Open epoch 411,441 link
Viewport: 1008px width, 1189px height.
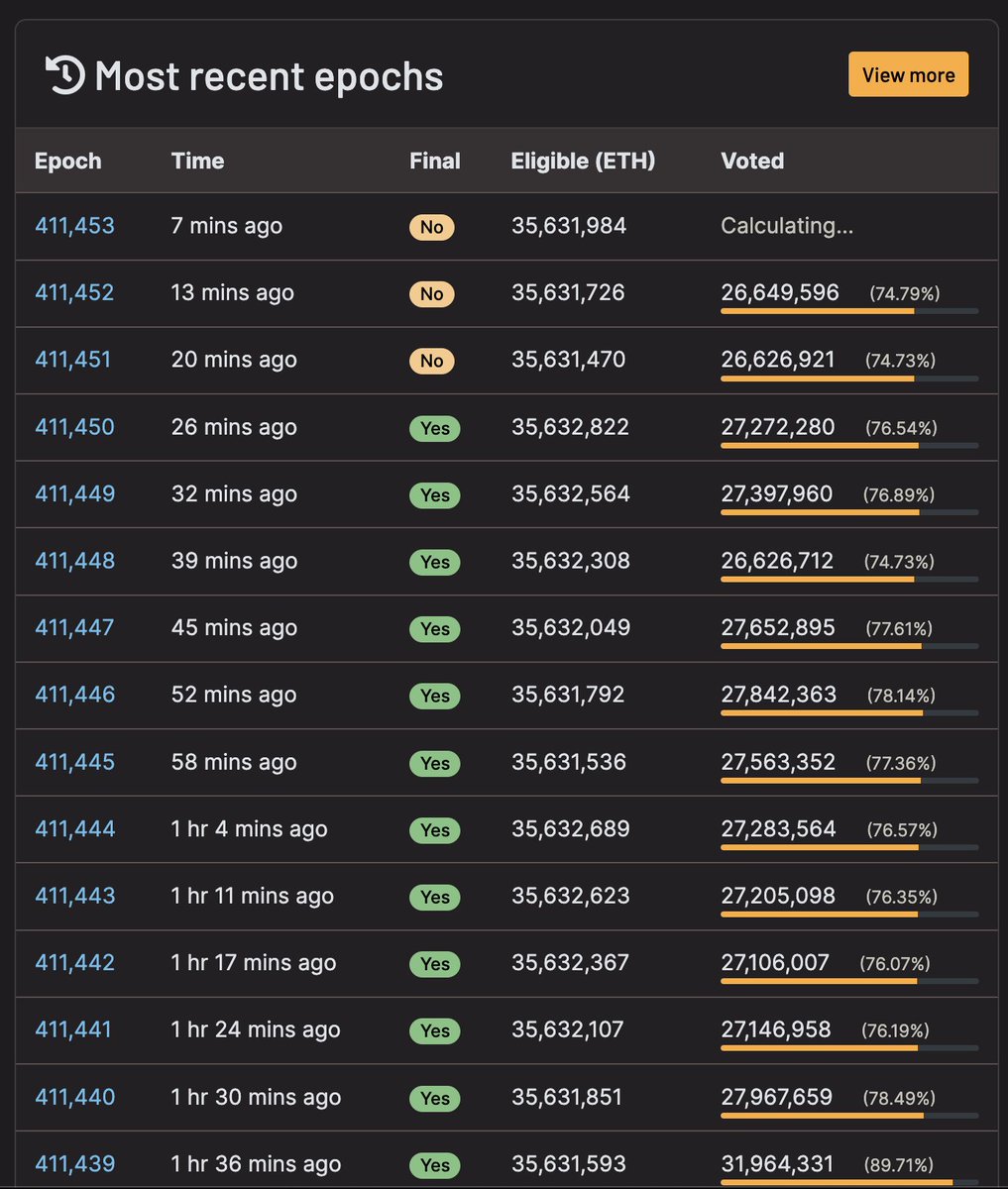pos(73,1030)
